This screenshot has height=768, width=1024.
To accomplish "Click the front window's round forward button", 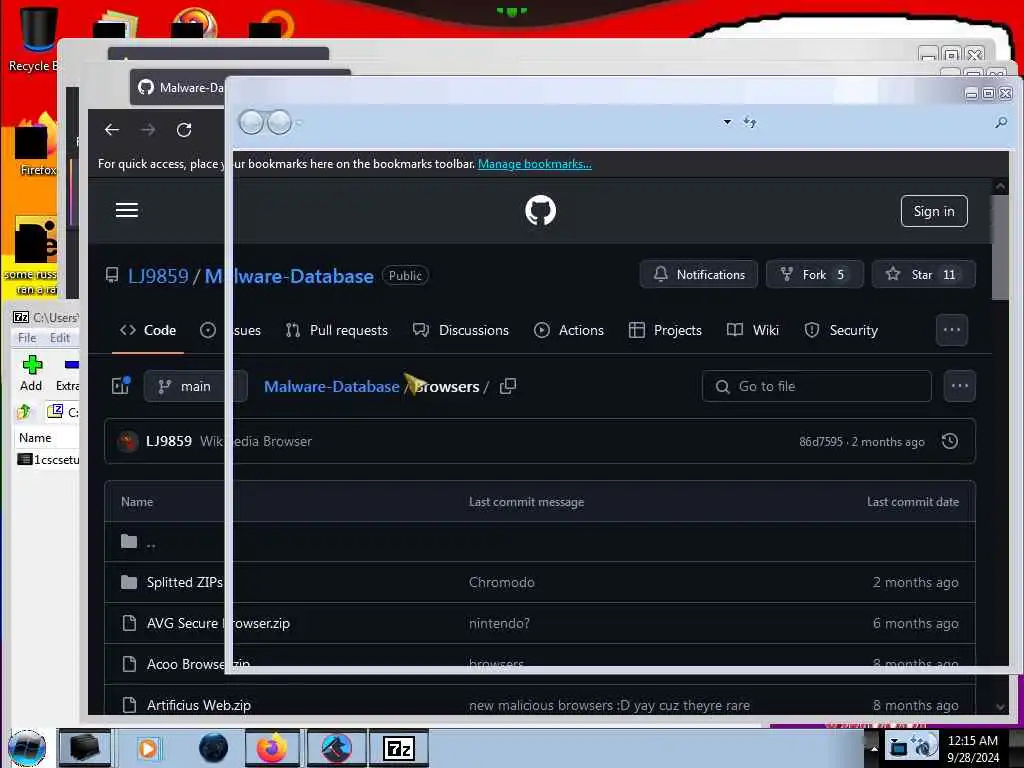I will pyautogui.click(x=280, y=122).
